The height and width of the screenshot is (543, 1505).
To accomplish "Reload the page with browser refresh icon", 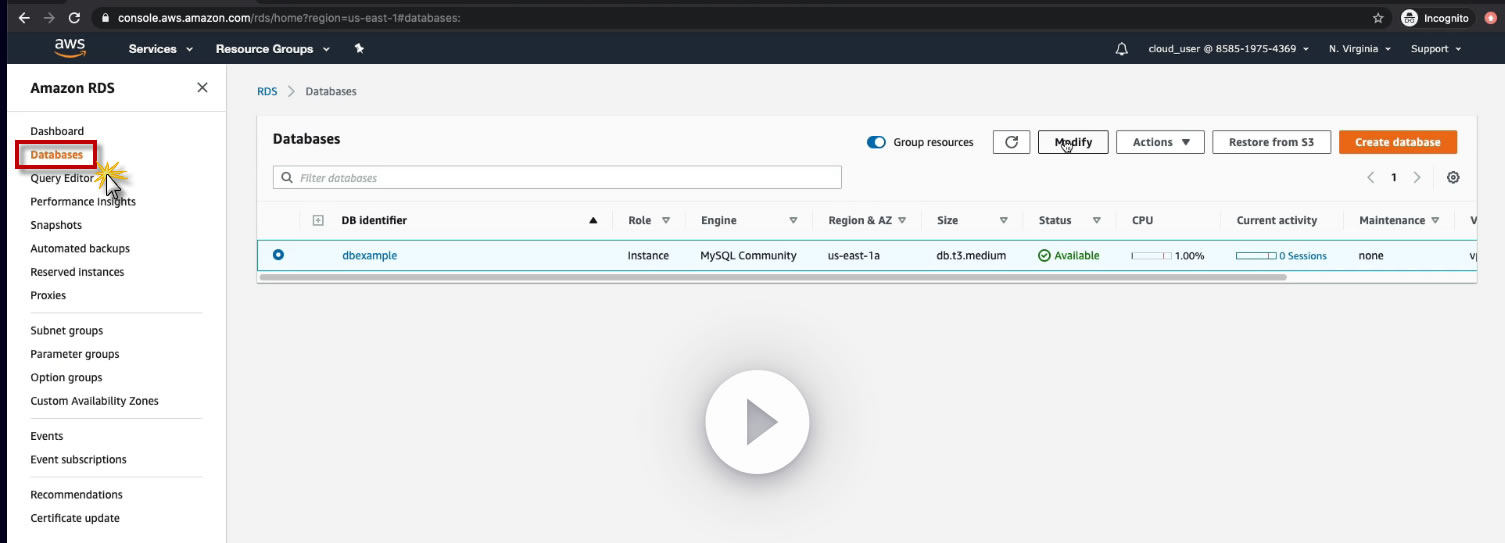I will click(74, 18).
